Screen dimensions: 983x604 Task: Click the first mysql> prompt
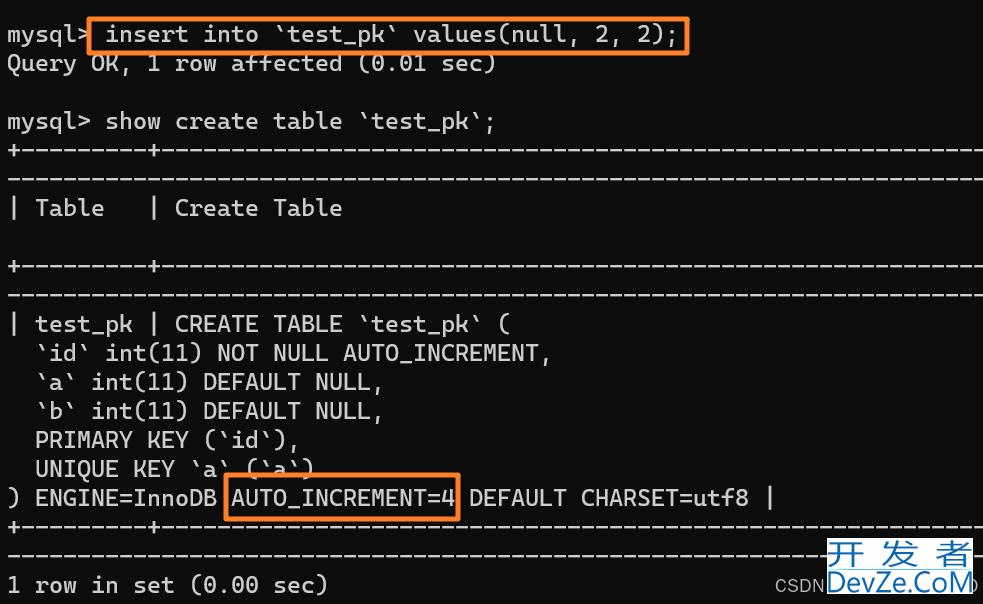click(48, 35)
